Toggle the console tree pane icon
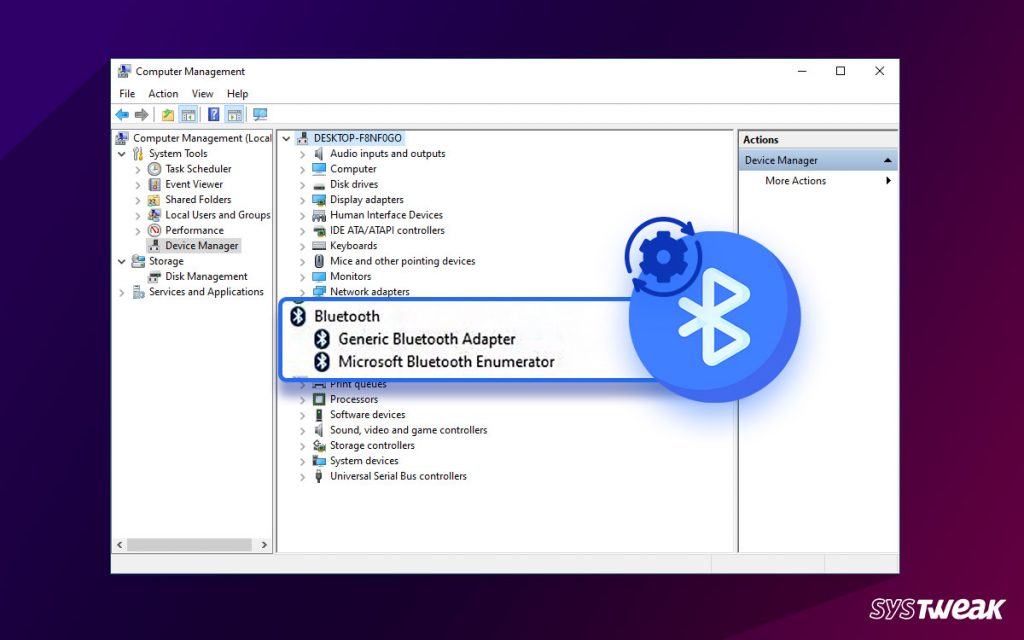This screenshot has width=1024, height=640. (188, 114)
